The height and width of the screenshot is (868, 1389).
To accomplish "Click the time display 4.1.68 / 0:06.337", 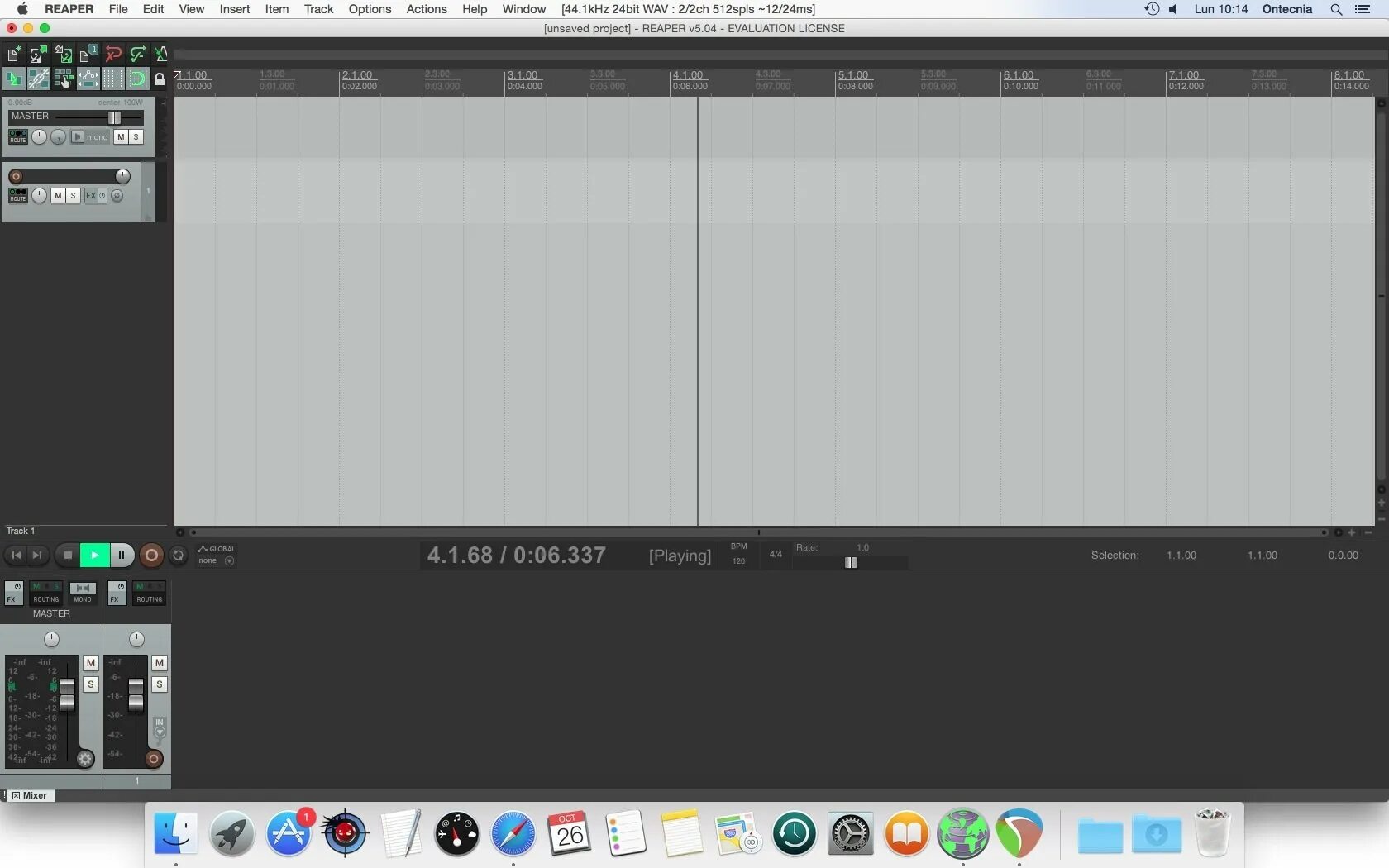I will point(517,556).
